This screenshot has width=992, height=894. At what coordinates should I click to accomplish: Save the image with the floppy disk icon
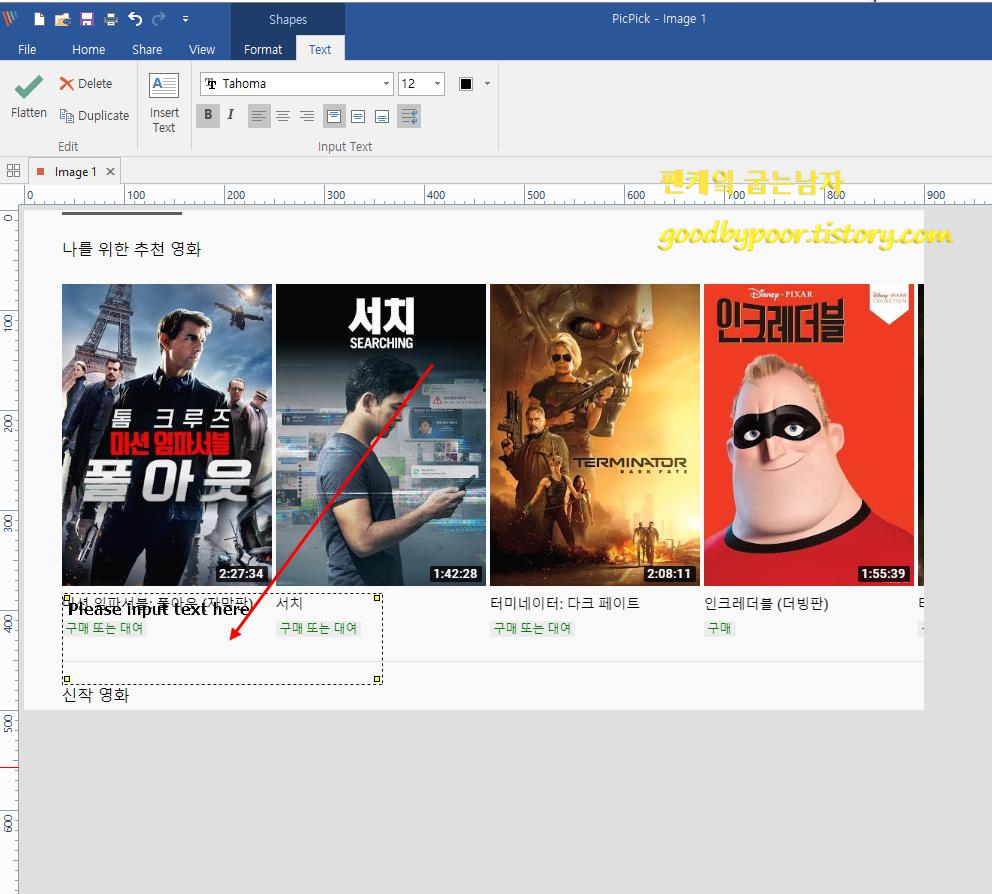pos(87,19)
